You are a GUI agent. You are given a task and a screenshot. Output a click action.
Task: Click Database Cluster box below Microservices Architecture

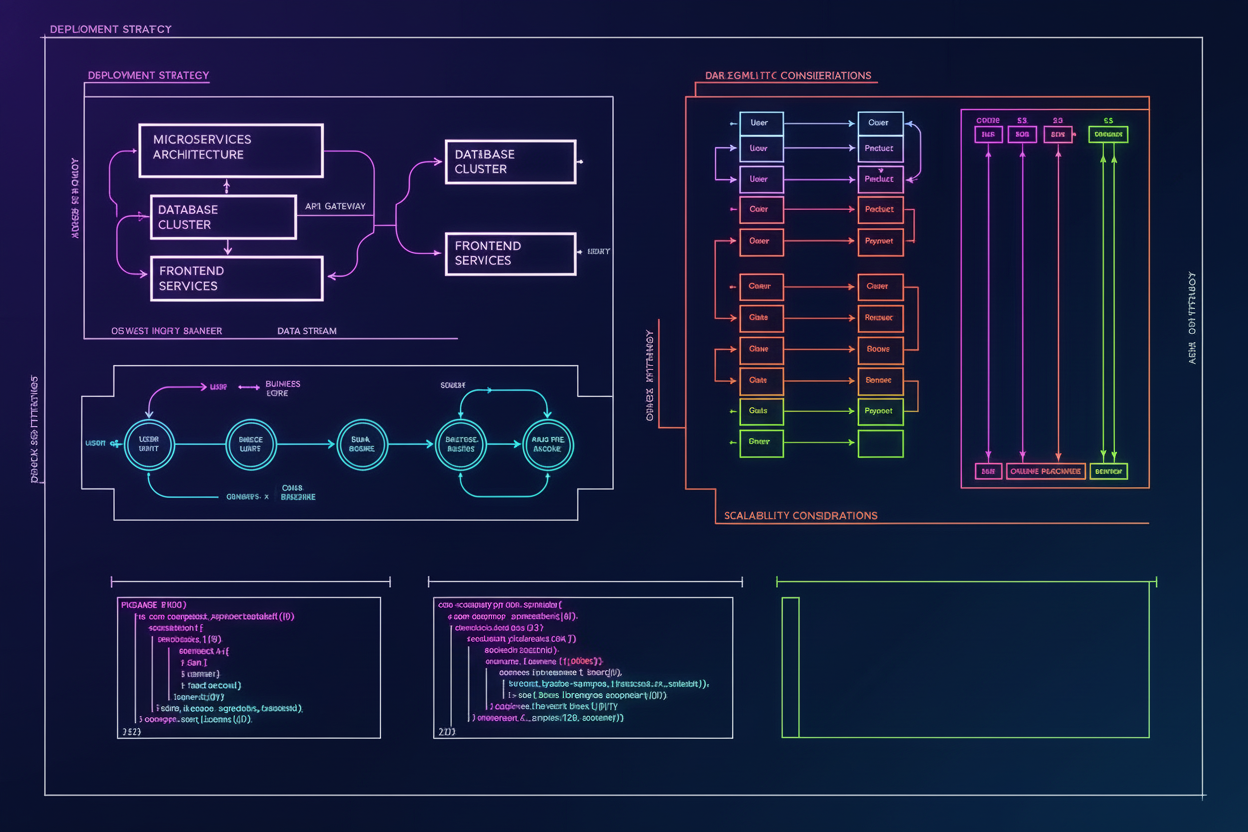(x=223, y=217)
